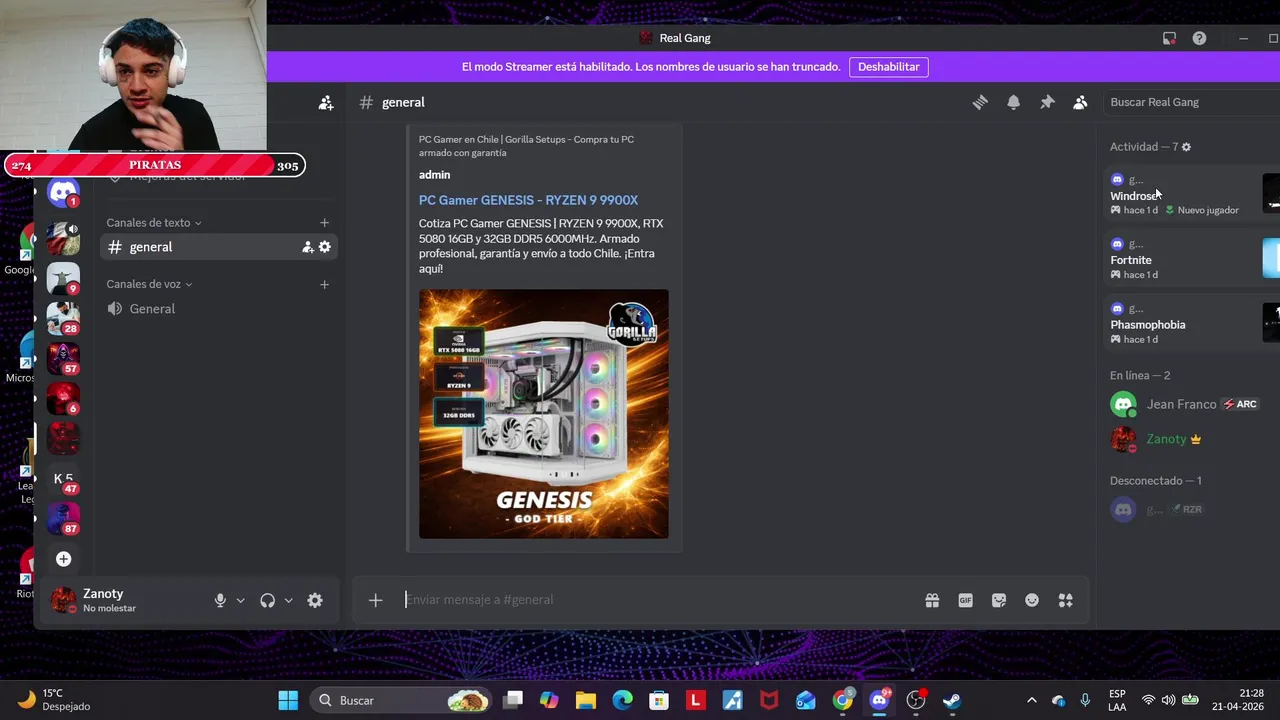Click Deshabilitar streamer mode button

coord(888,67)
